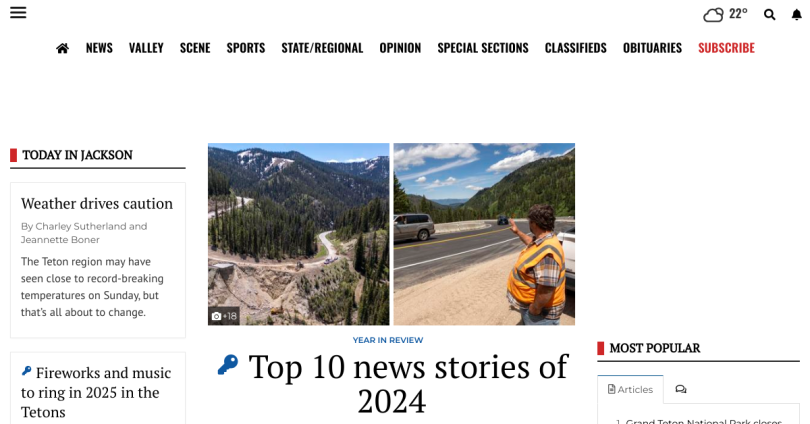This screenshot has height=424, width=810.
Task: Open the hamburger menu icon
Action: pyautogui.click(x=18, y=12)
